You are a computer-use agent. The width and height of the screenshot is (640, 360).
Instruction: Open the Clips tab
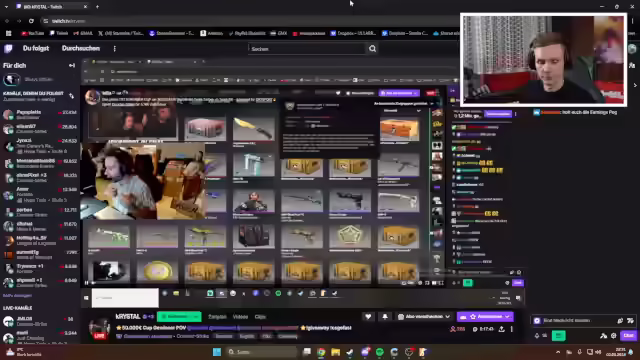click(x=260, y=317)
